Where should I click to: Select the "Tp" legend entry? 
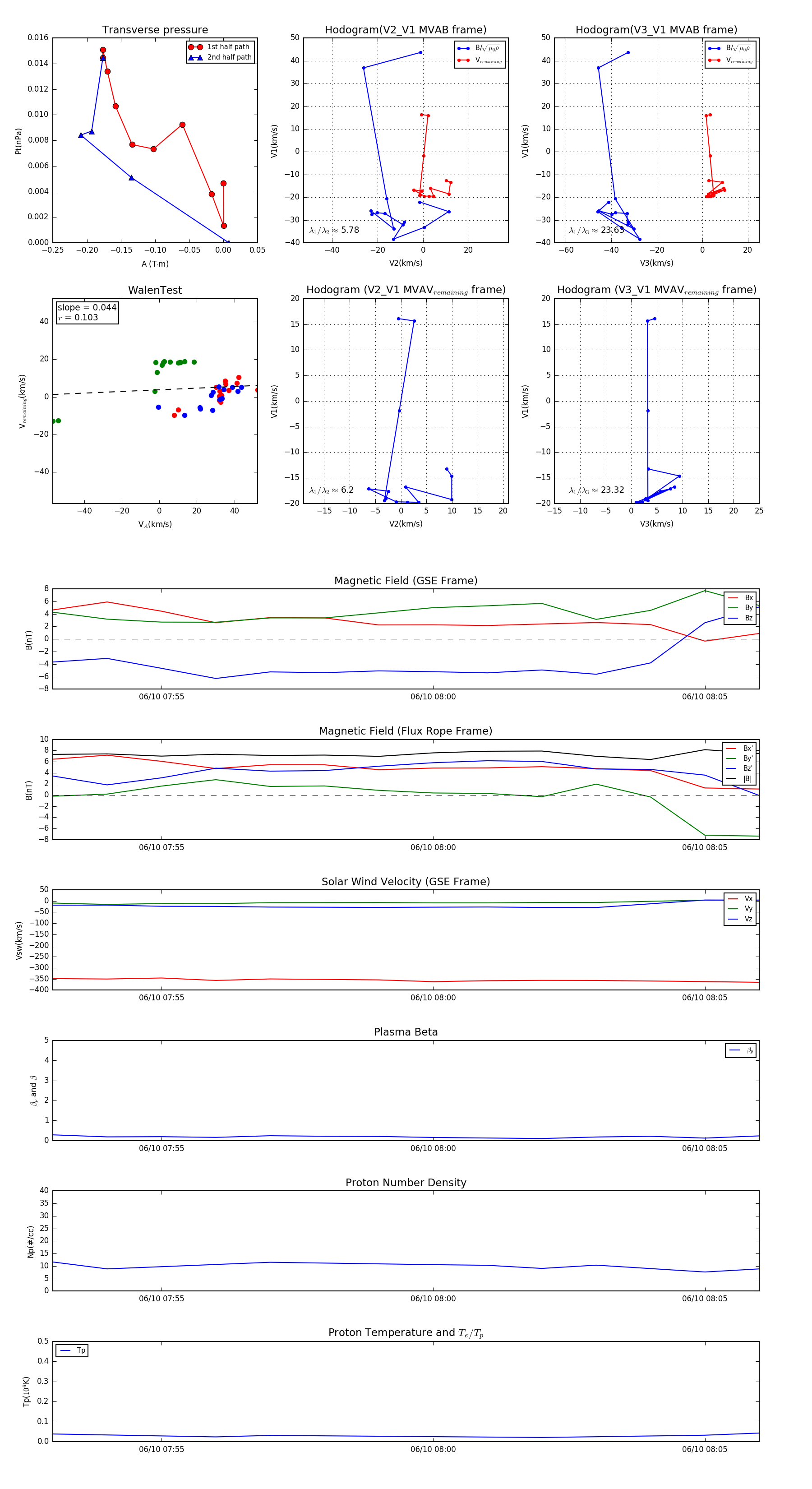click(x=72, y=1350)
